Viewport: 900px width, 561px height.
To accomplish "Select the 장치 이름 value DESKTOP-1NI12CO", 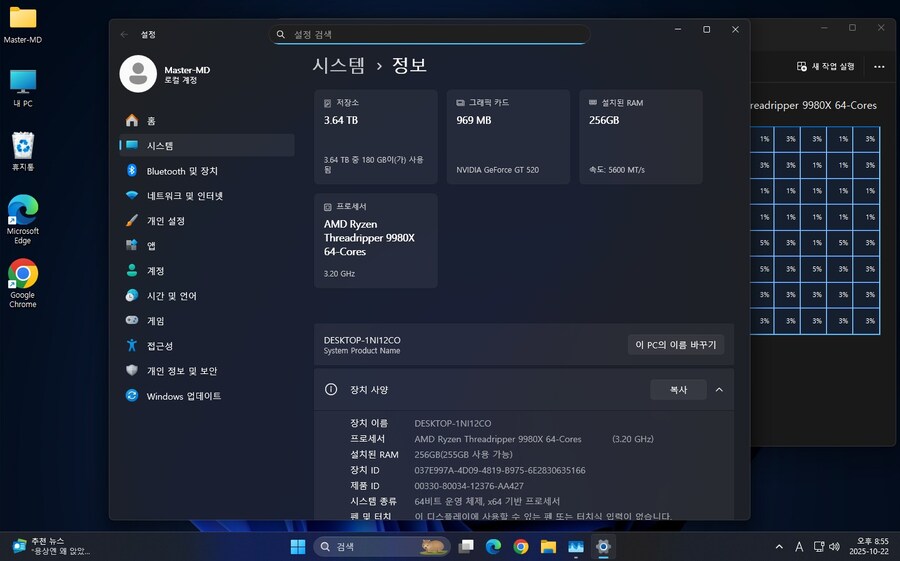I will (x=453, y=423).
